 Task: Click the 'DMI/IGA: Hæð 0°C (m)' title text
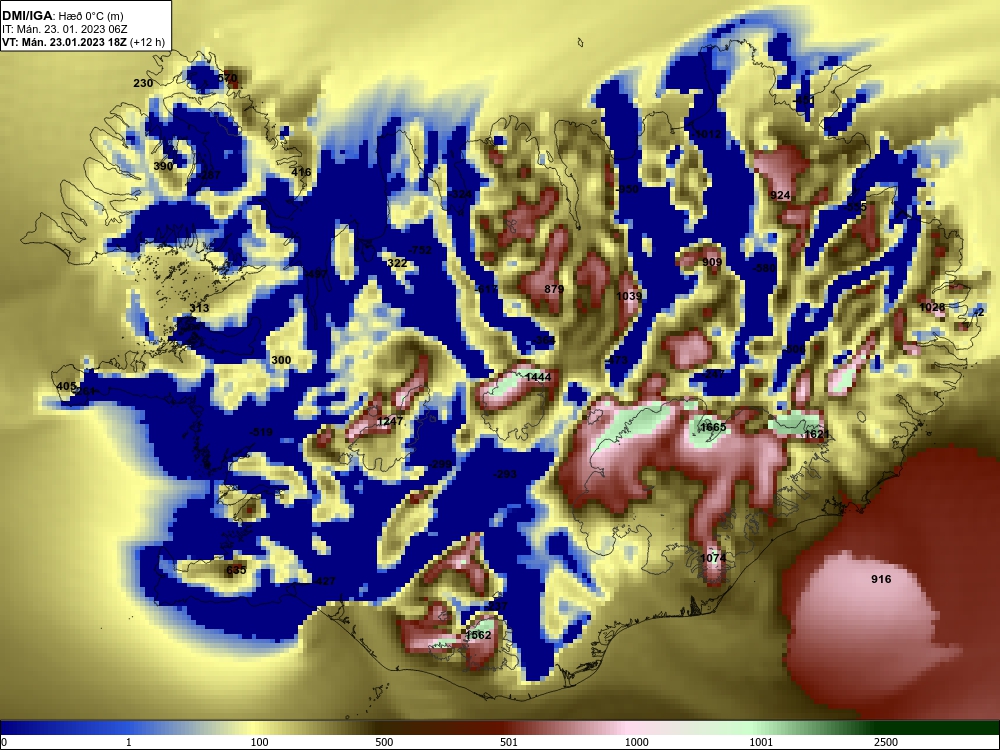click(x=63, y=16)
